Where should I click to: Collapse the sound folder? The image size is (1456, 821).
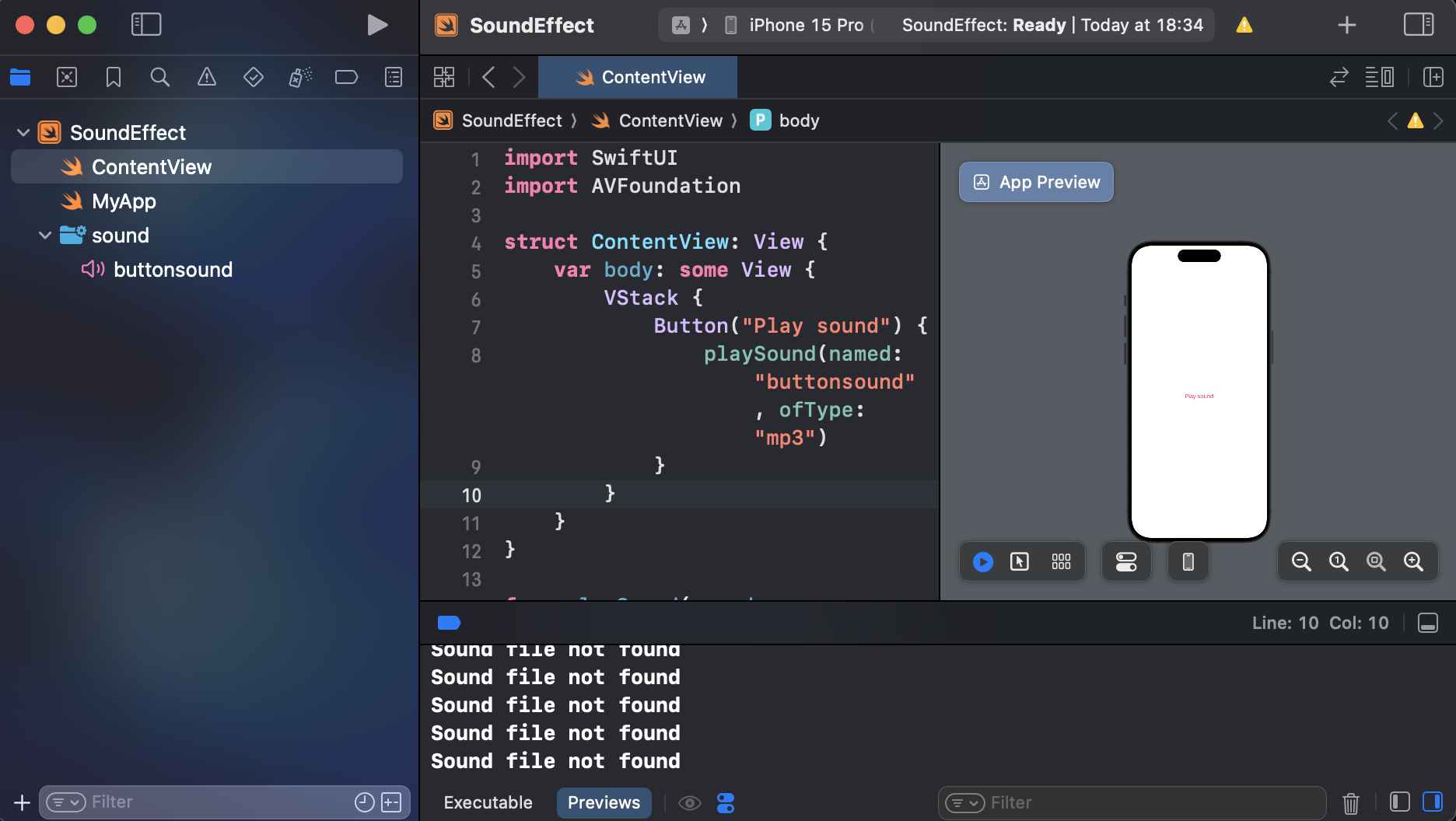click(x=45, y=236)
